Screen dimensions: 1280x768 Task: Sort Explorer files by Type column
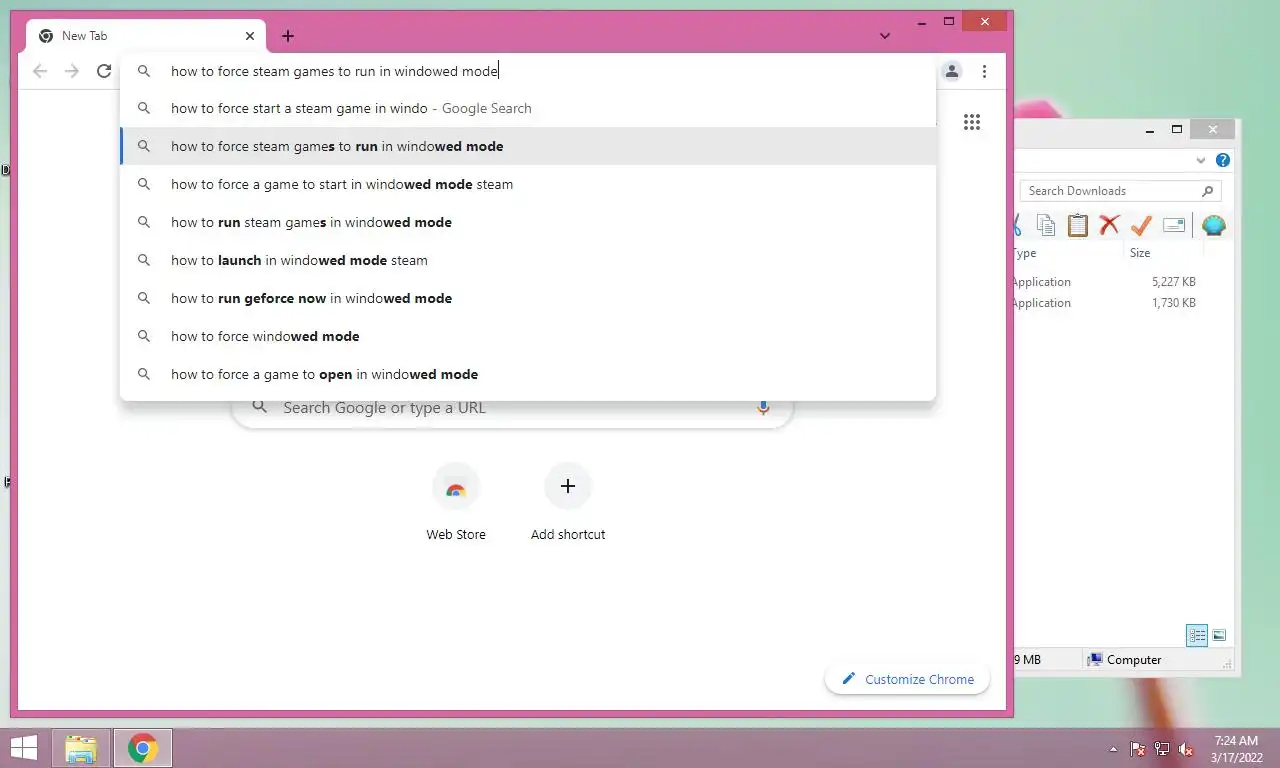coord(1026,253)
